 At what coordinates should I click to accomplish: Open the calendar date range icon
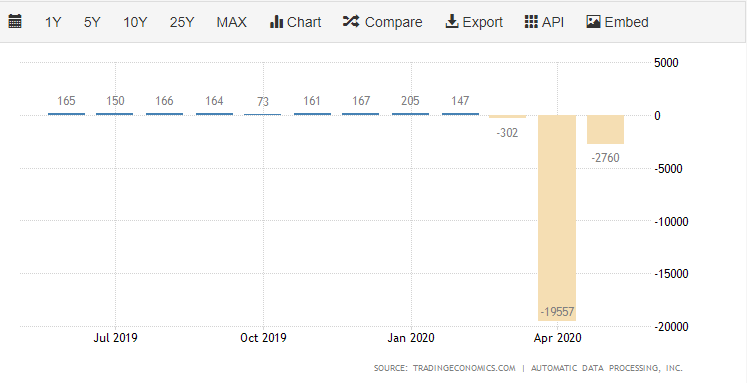pos(15,22)
